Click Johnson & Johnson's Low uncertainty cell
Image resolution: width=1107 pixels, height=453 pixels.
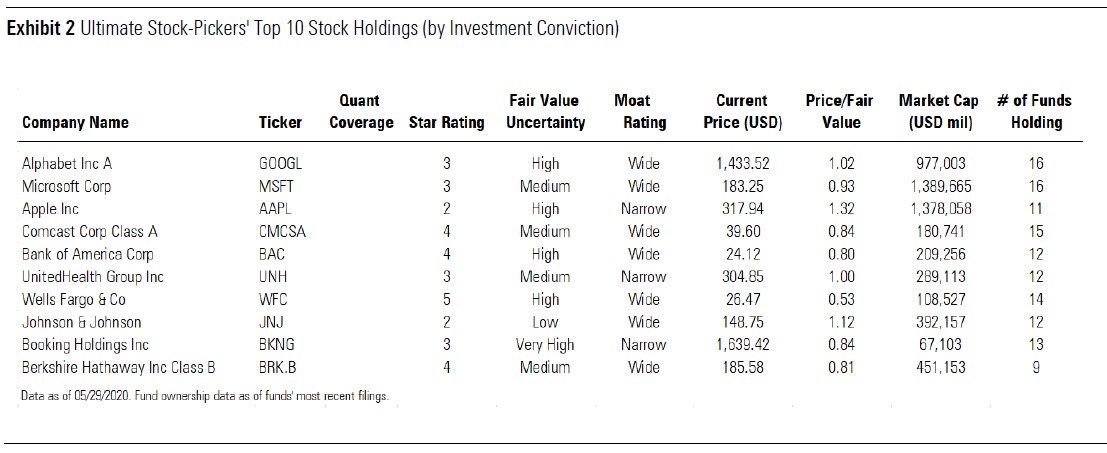click(546, 322)
